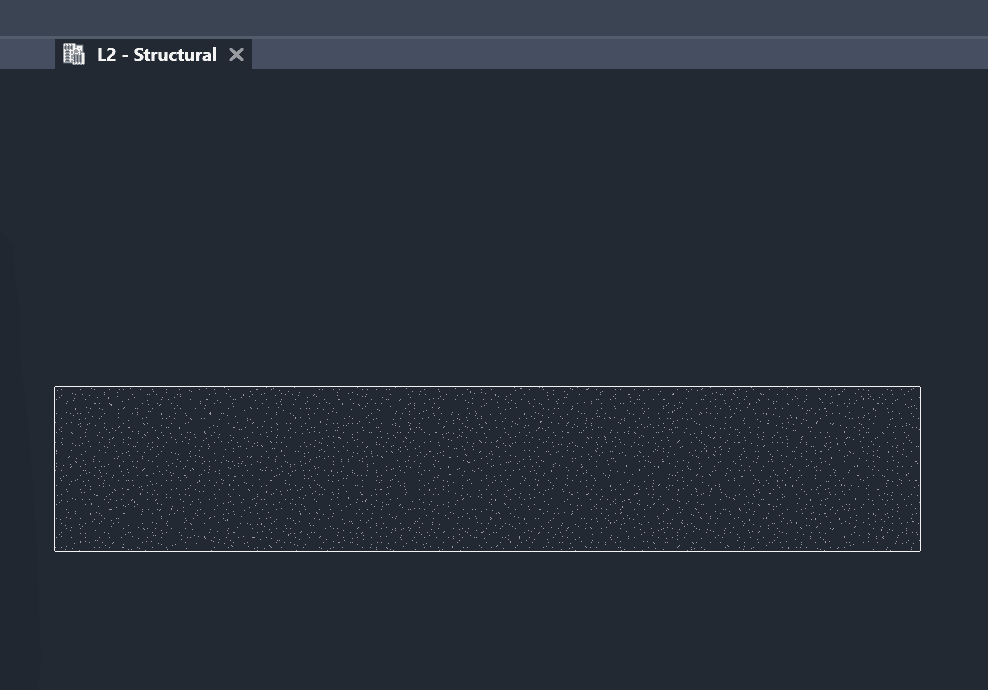The image size is (988, 690).
Task: Click the rectangle's bottom-left corner
Action: tap(55, 550)
